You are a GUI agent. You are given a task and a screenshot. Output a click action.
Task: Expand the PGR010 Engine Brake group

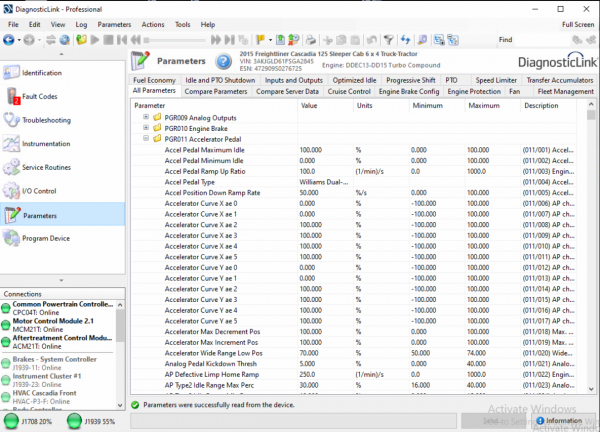pyautogui.click(x=146, y=128)
